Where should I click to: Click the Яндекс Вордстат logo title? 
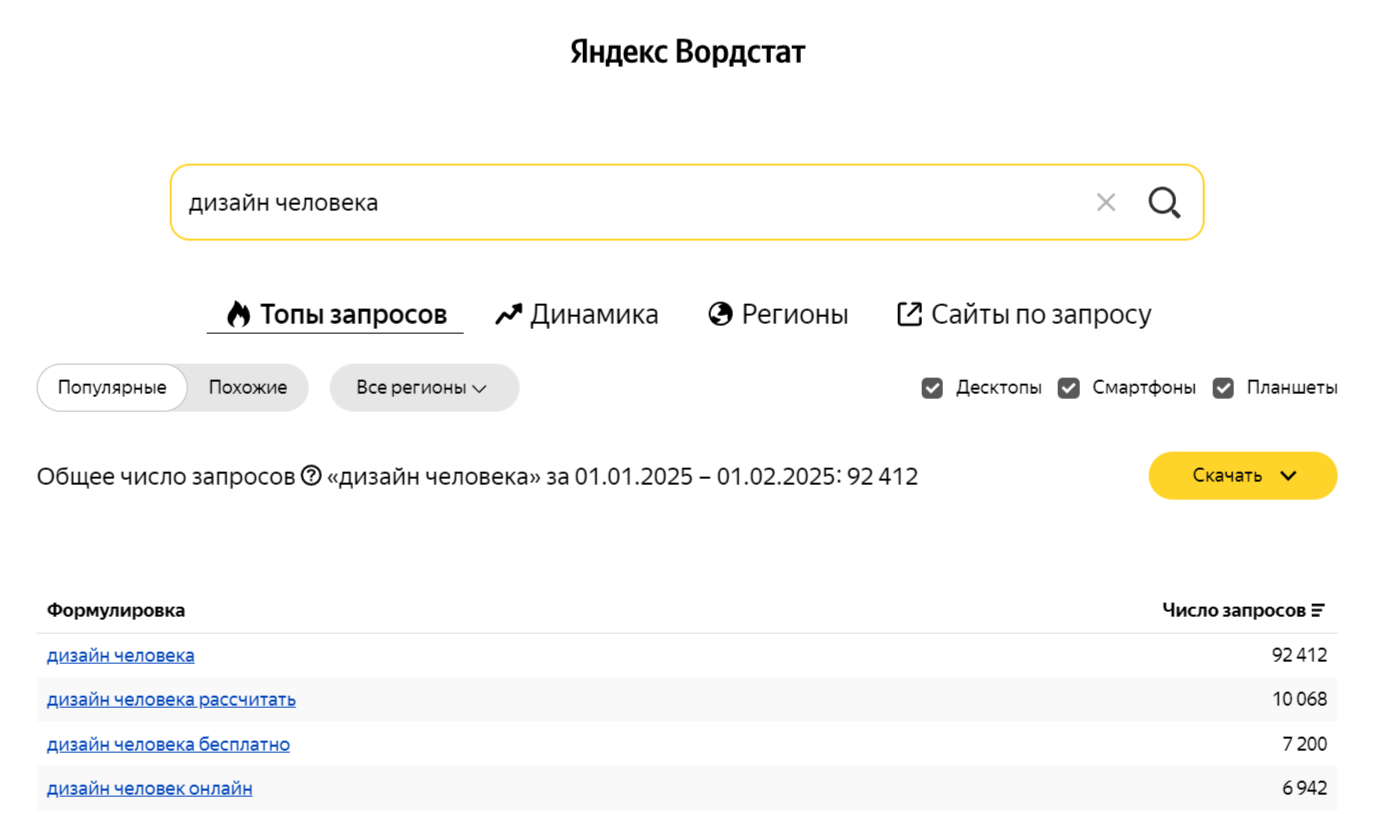(687, 52)
